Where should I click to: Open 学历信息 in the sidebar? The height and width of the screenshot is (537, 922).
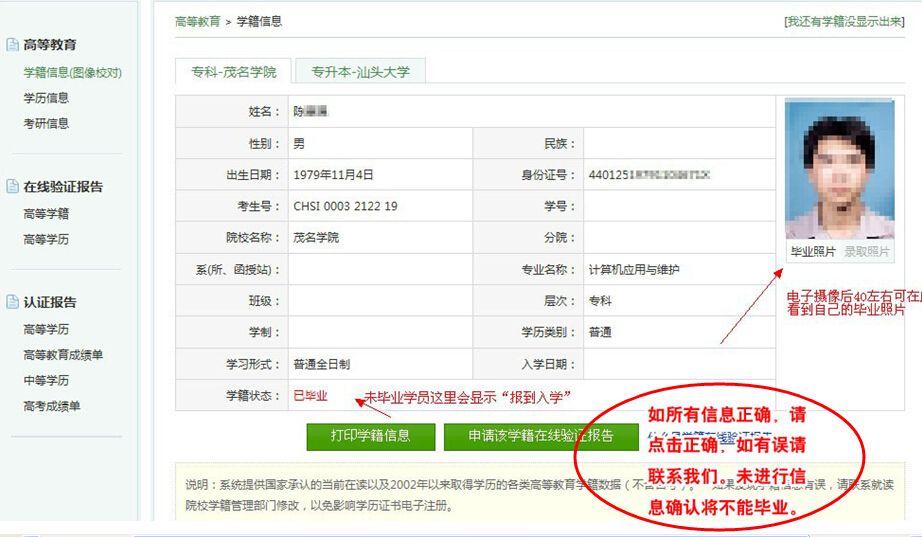[46, 98]
